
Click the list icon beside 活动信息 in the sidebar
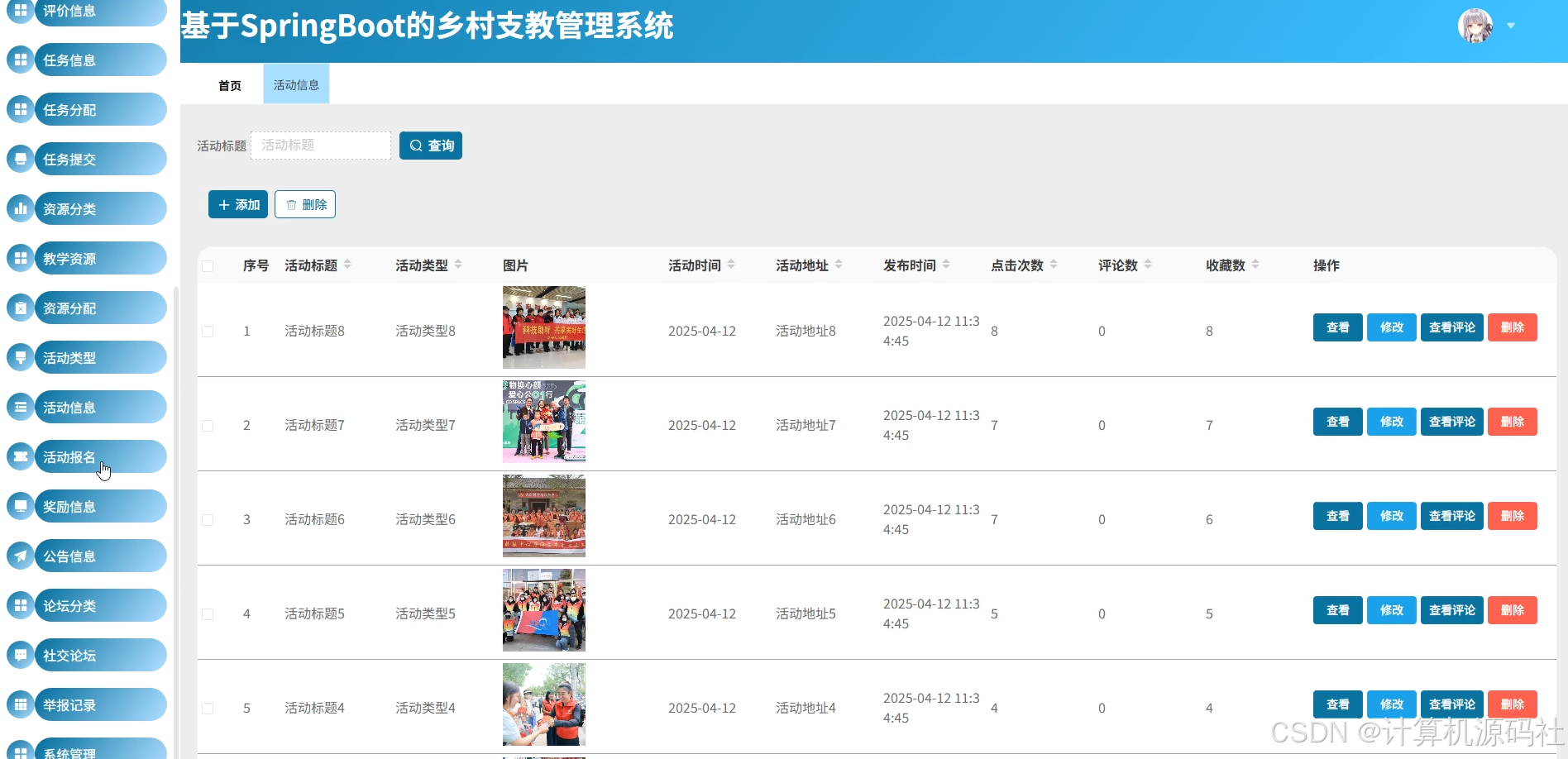coord(21,407)
